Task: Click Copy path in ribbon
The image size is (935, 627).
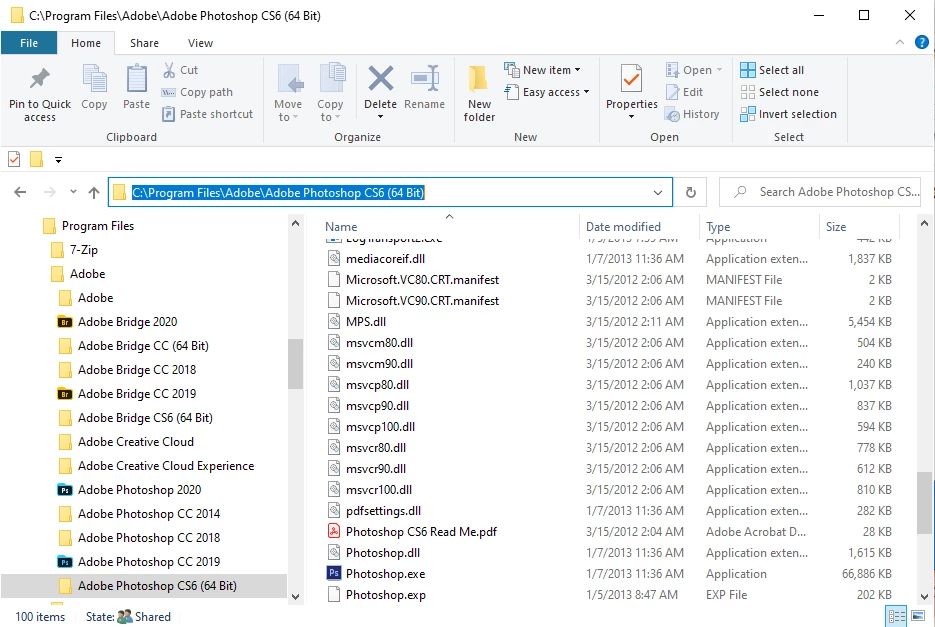Action: 197,92
